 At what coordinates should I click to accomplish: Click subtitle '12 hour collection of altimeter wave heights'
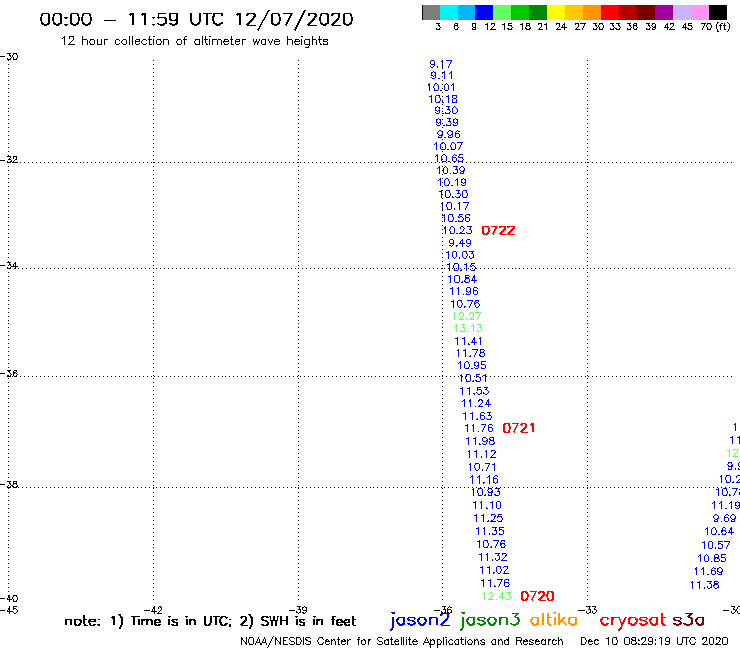[x=194, y=41]
